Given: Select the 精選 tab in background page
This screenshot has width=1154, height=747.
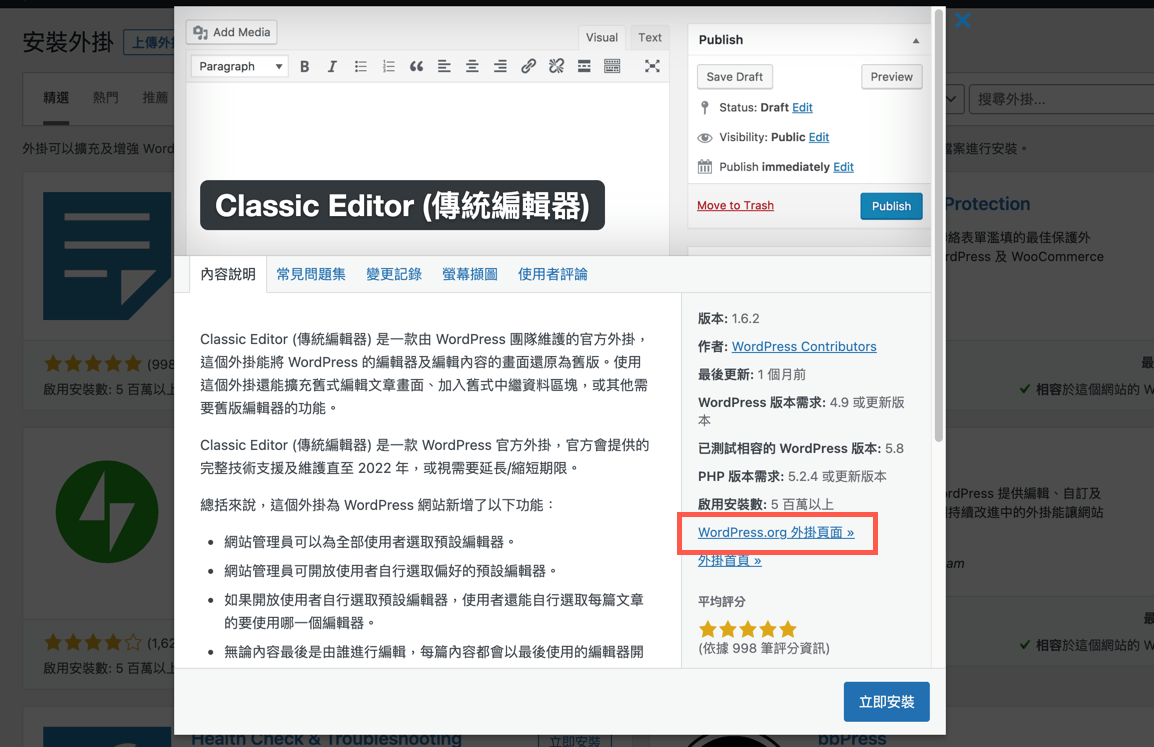Looking at the screenshot, I should pyautogui.click(x=56, y=98).
